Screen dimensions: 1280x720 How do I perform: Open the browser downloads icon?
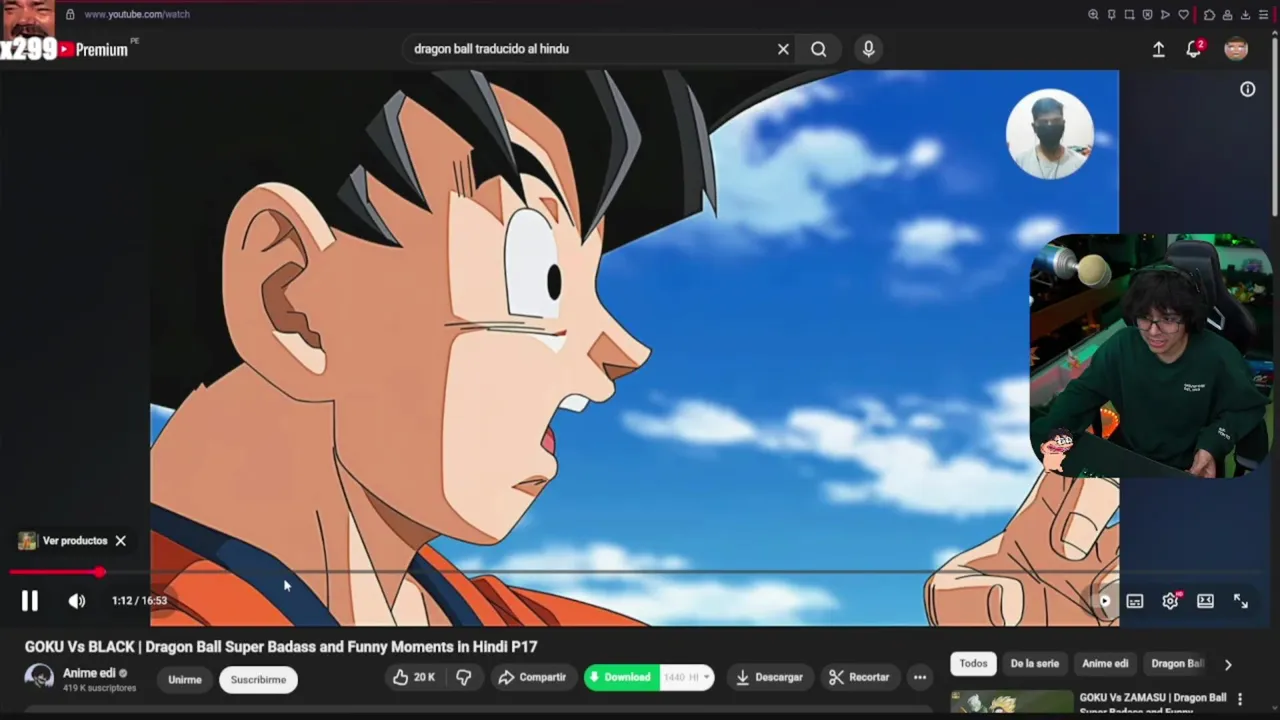(x=1245, y=15)
